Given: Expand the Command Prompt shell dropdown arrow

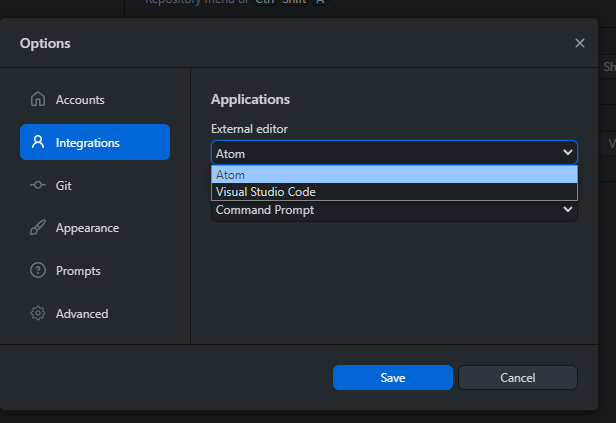Looking at the screenshot, I should (568, 210).
